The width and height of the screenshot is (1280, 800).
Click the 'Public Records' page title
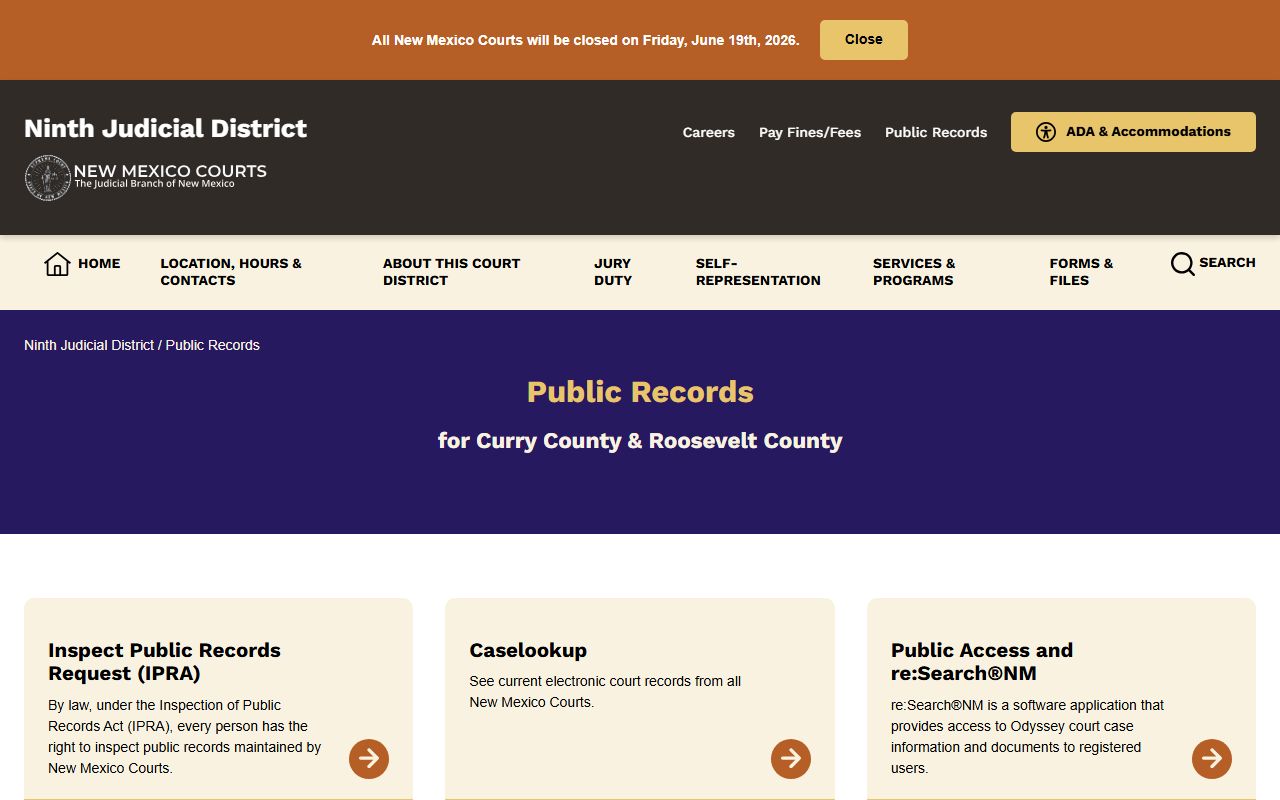(640, 392)
